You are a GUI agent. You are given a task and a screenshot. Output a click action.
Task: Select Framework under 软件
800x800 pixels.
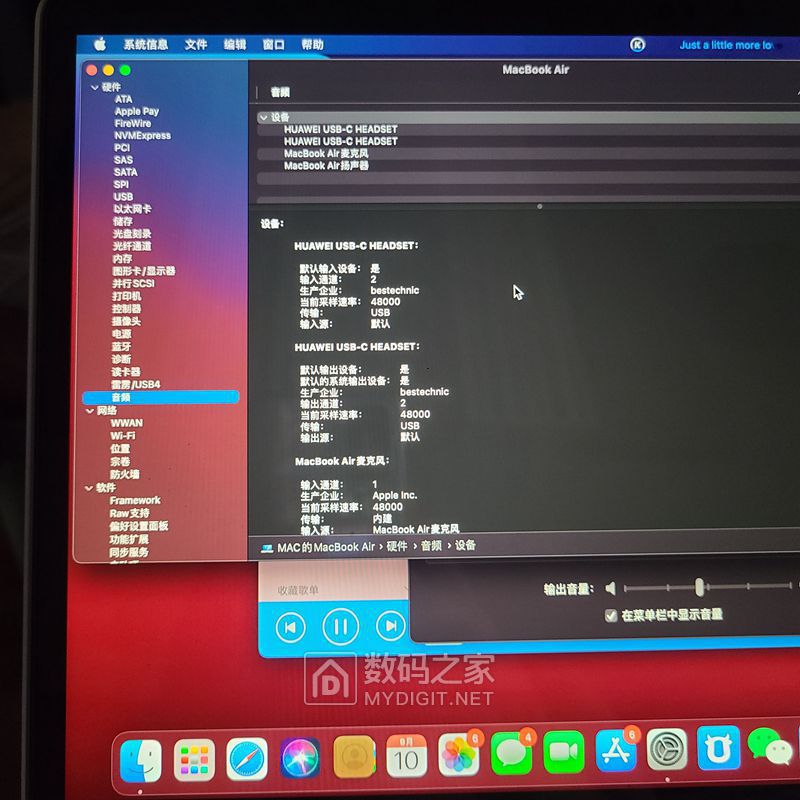(x=135, y=501)
